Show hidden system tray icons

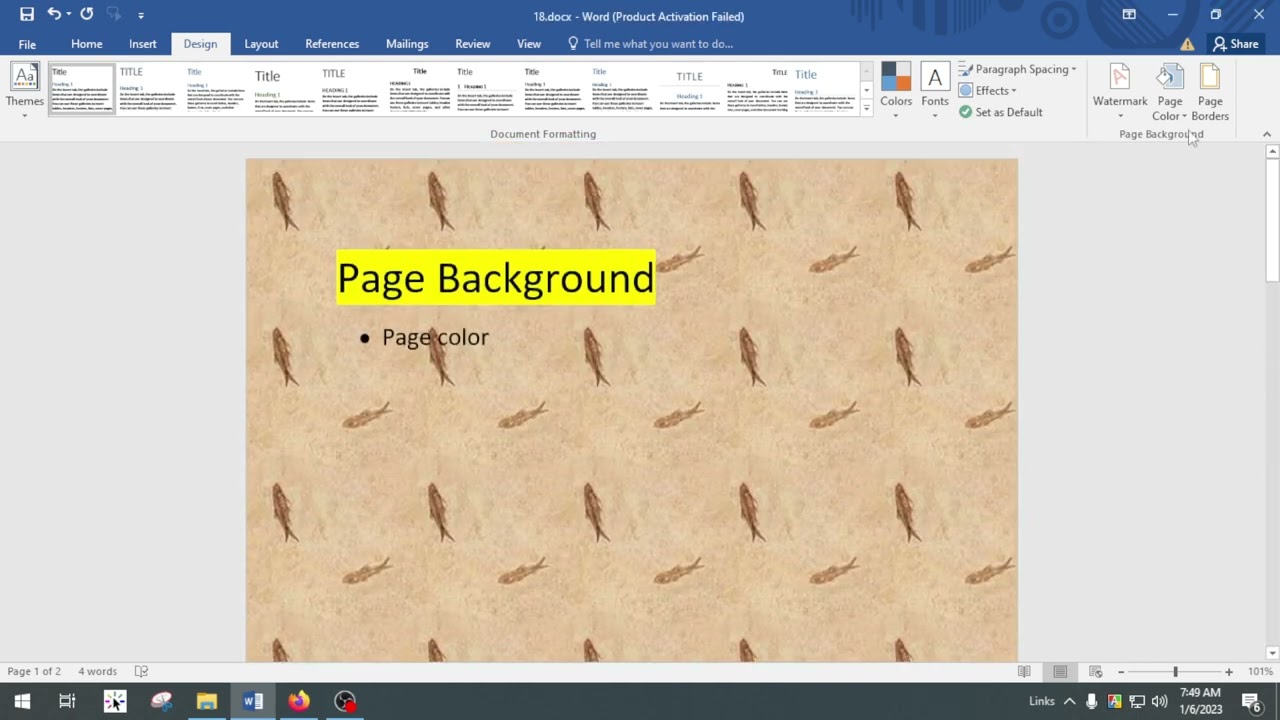pos(1069,701)
